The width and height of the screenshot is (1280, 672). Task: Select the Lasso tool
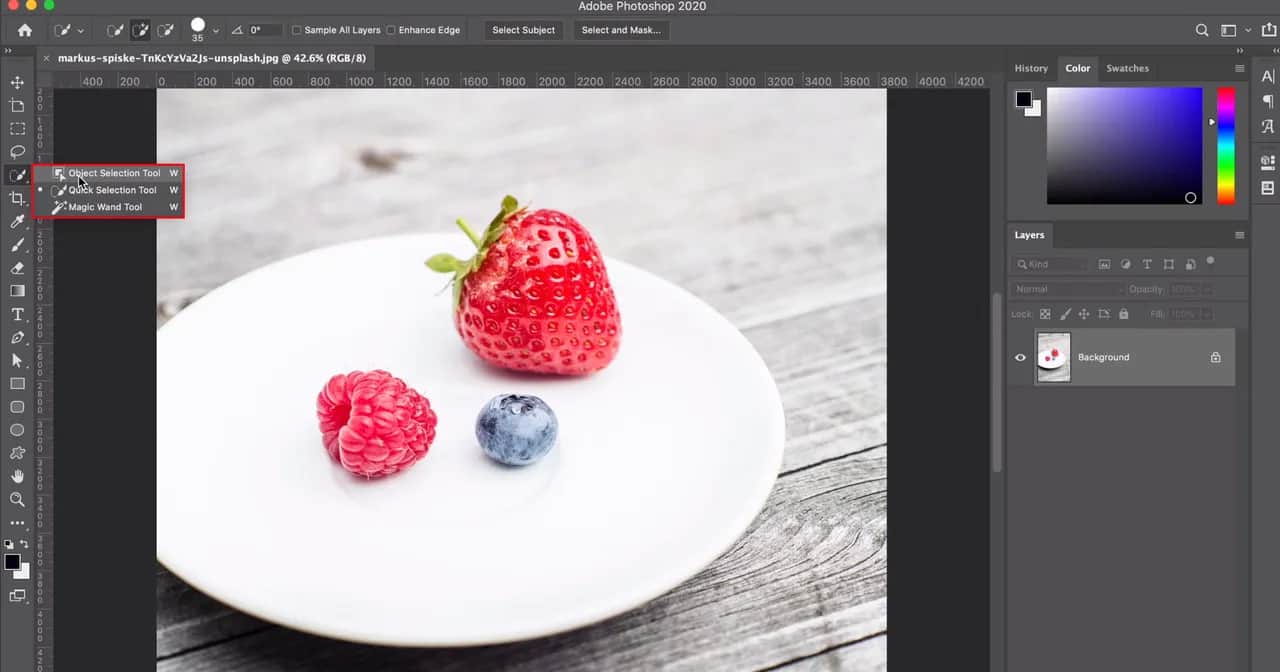coord(16,152)
